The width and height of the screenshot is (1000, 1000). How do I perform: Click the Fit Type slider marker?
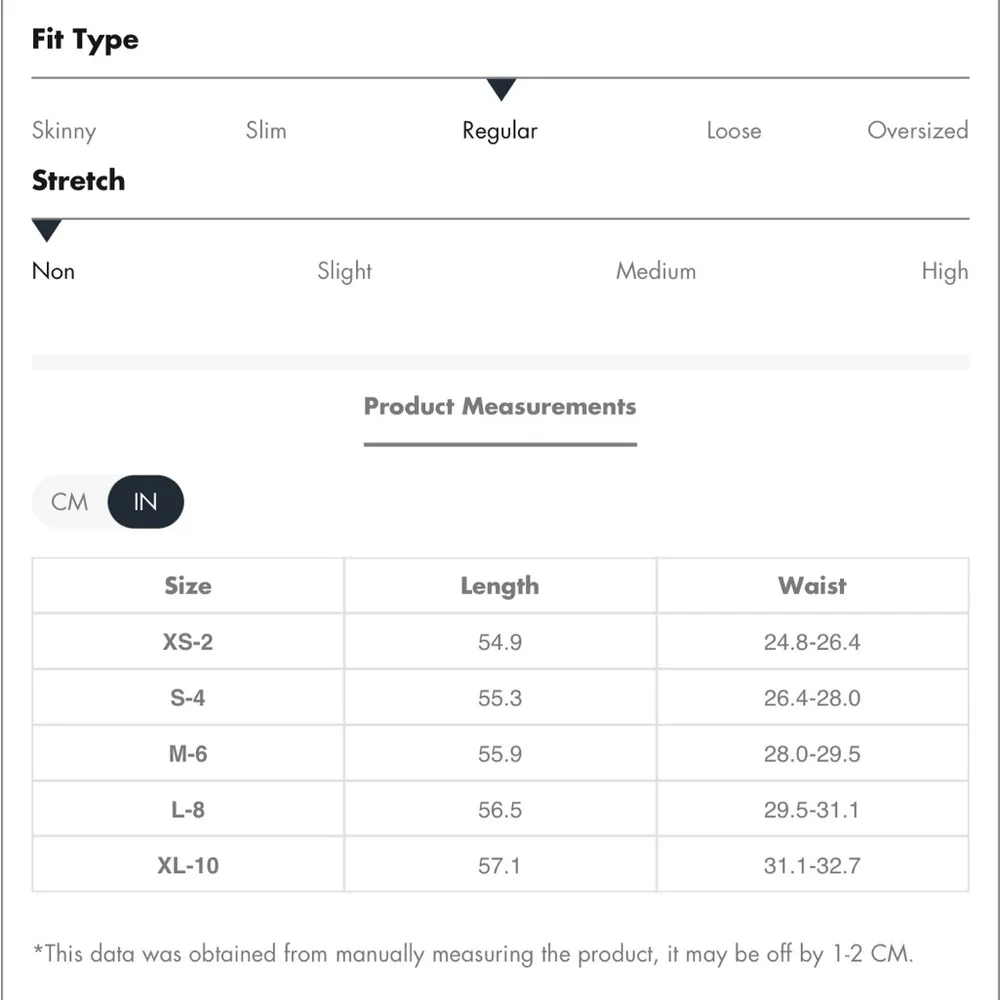pyautogui.click(x=502, y=90)
